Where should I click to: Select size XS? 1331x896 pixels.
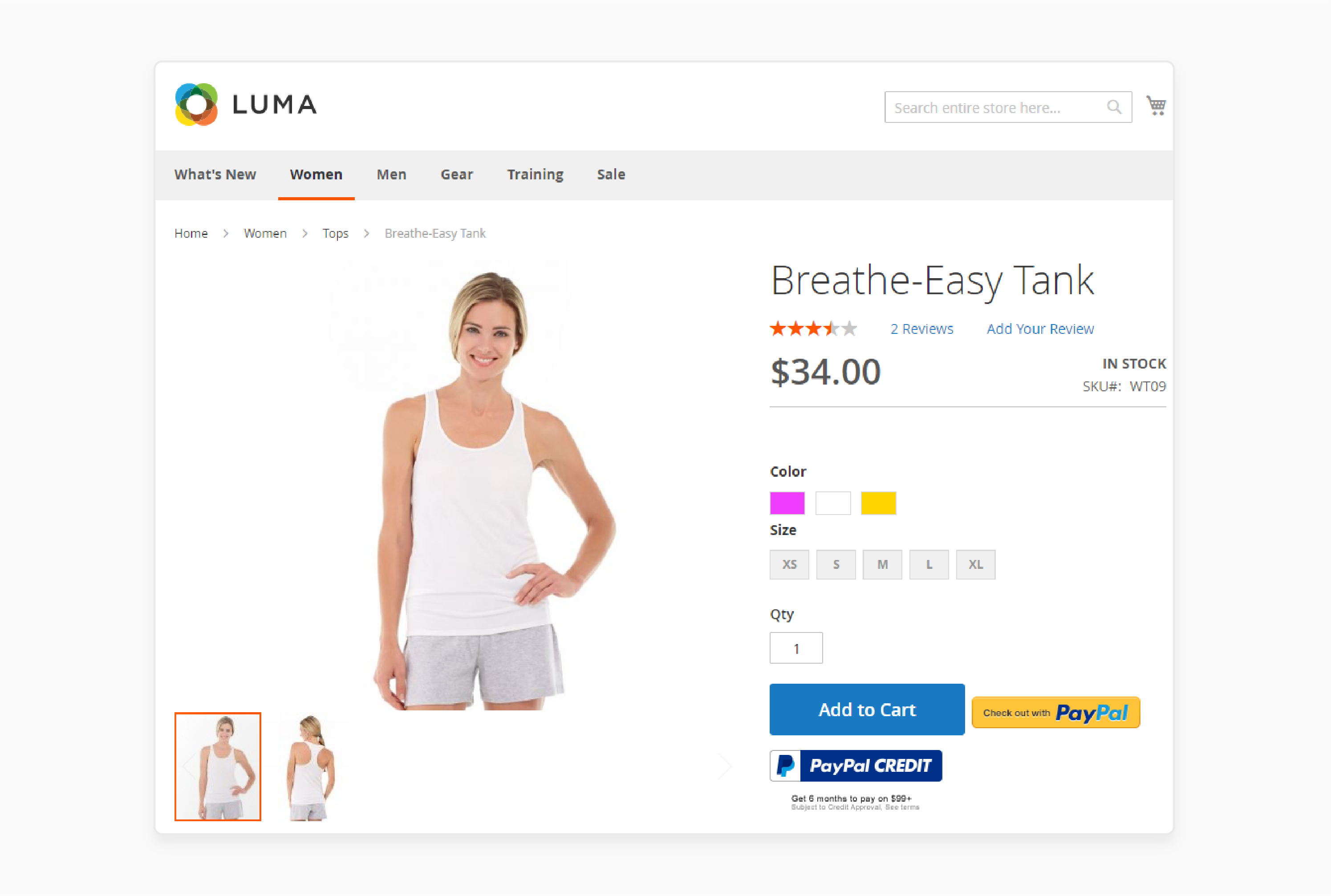pos(789,564)
